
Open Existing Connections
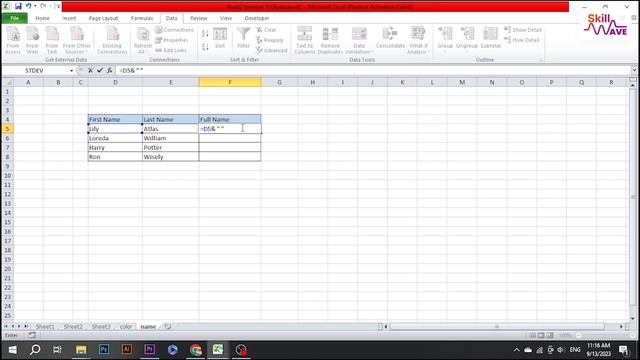point(112,40)
